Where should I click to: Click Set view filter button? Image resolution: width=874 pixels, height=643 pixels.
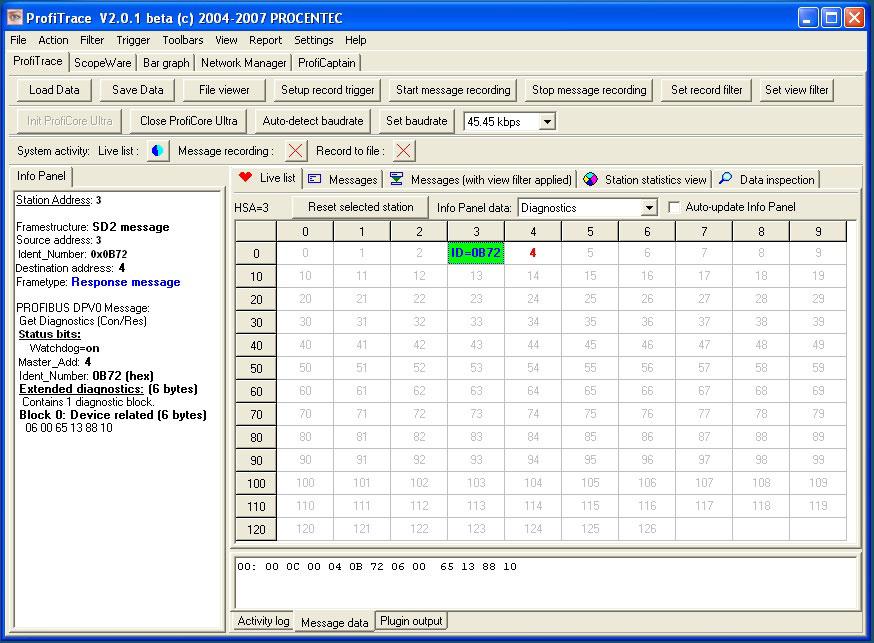(x=797, y=90)
